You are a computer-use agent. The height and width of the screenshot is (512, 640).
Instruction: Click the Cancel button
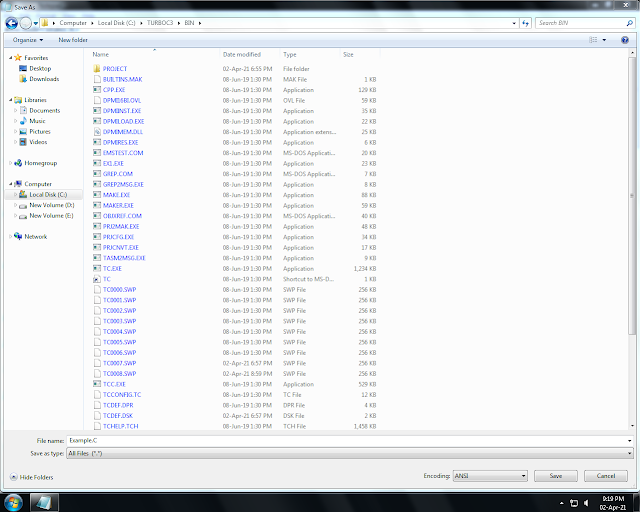(606, 476)
